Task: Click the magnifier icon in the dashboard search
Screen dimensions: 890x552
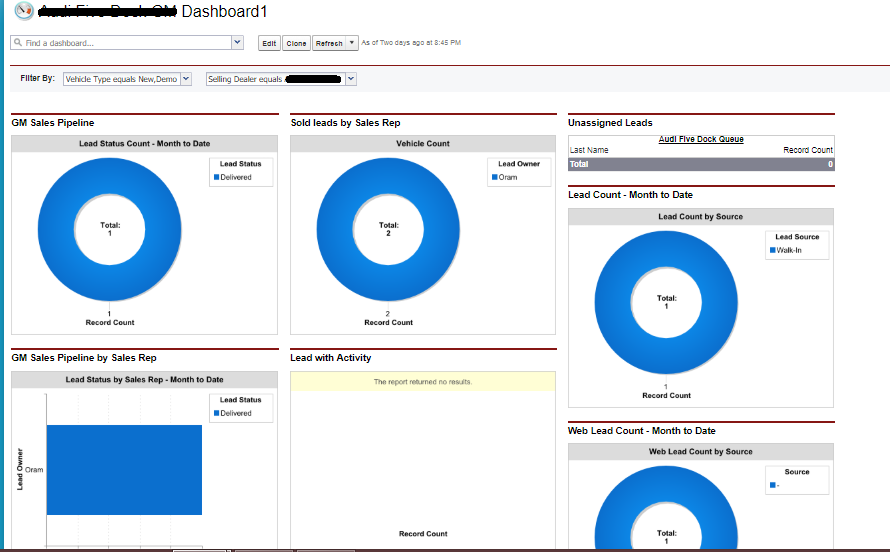Action: pos(18,43)
